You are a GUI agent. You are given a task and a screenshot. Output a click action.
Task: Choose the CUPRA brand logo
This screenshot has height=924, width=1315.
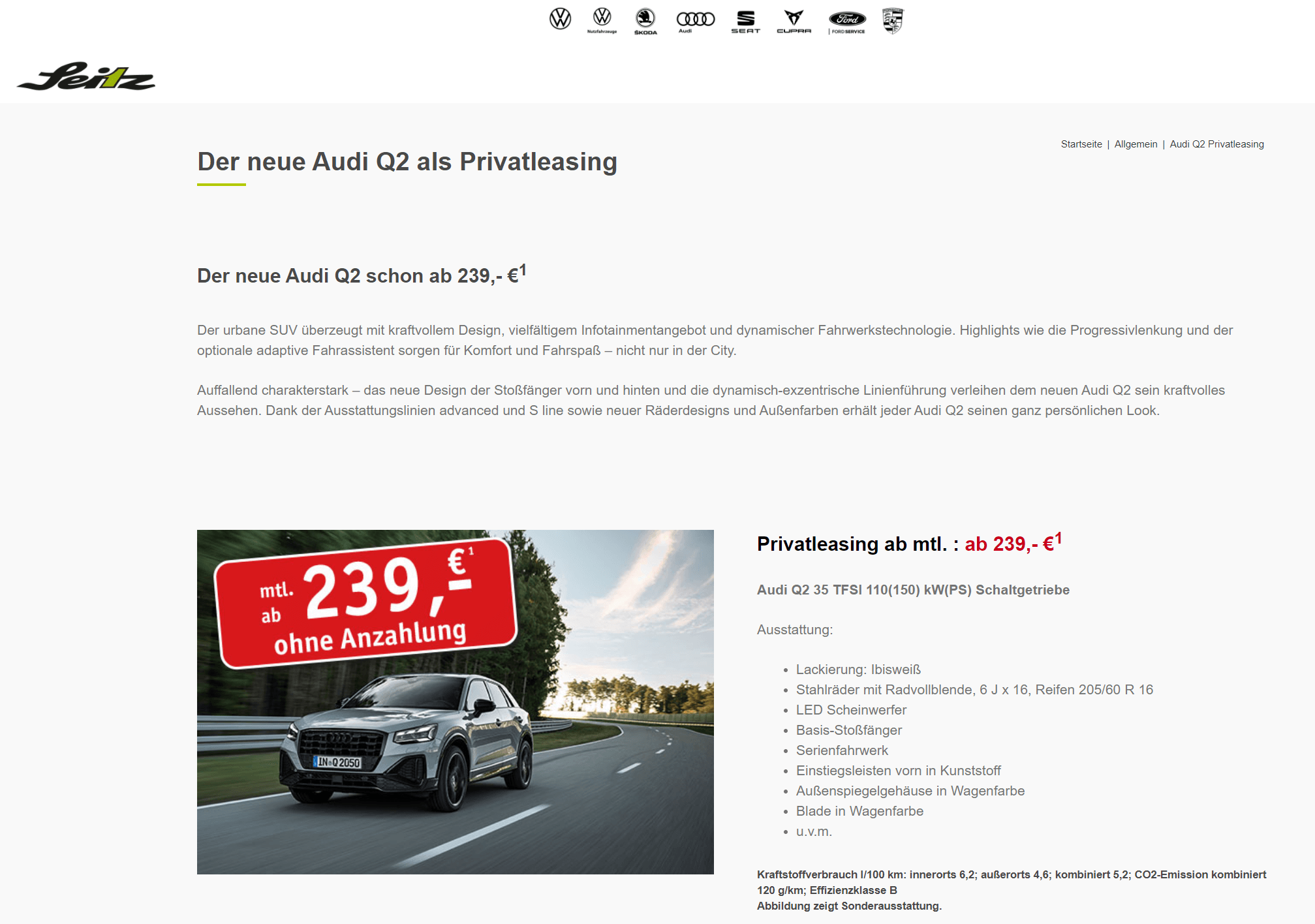[x=794, y=22]
